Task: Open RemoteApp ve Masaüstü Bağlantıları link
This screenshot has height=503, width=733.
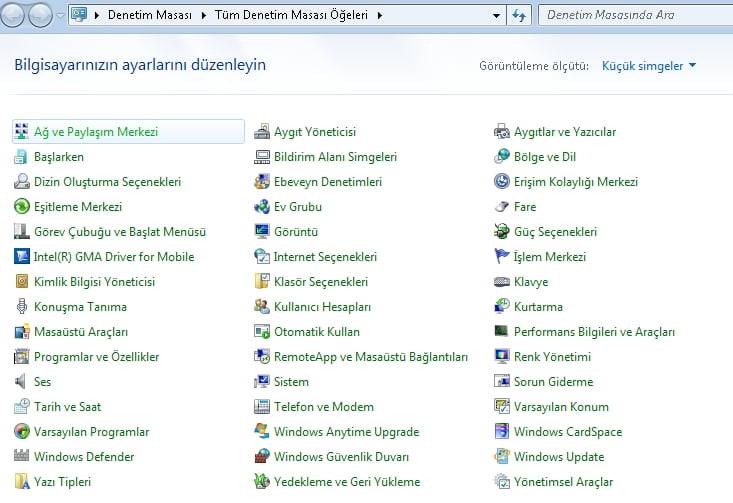Action: coord(371,357)
